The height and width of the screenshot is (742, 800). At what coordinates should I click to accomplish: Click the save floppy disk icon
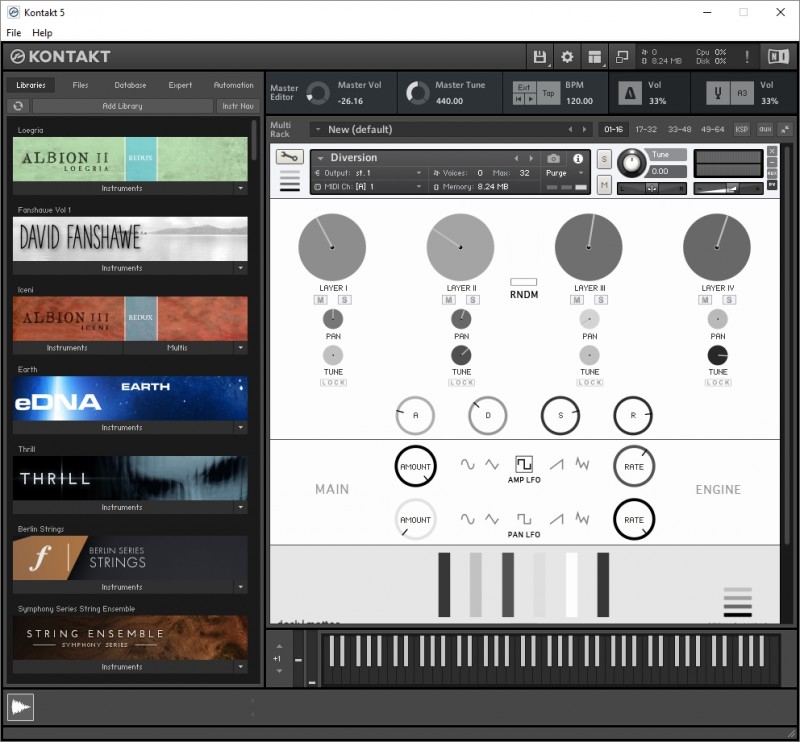(539, 57)
